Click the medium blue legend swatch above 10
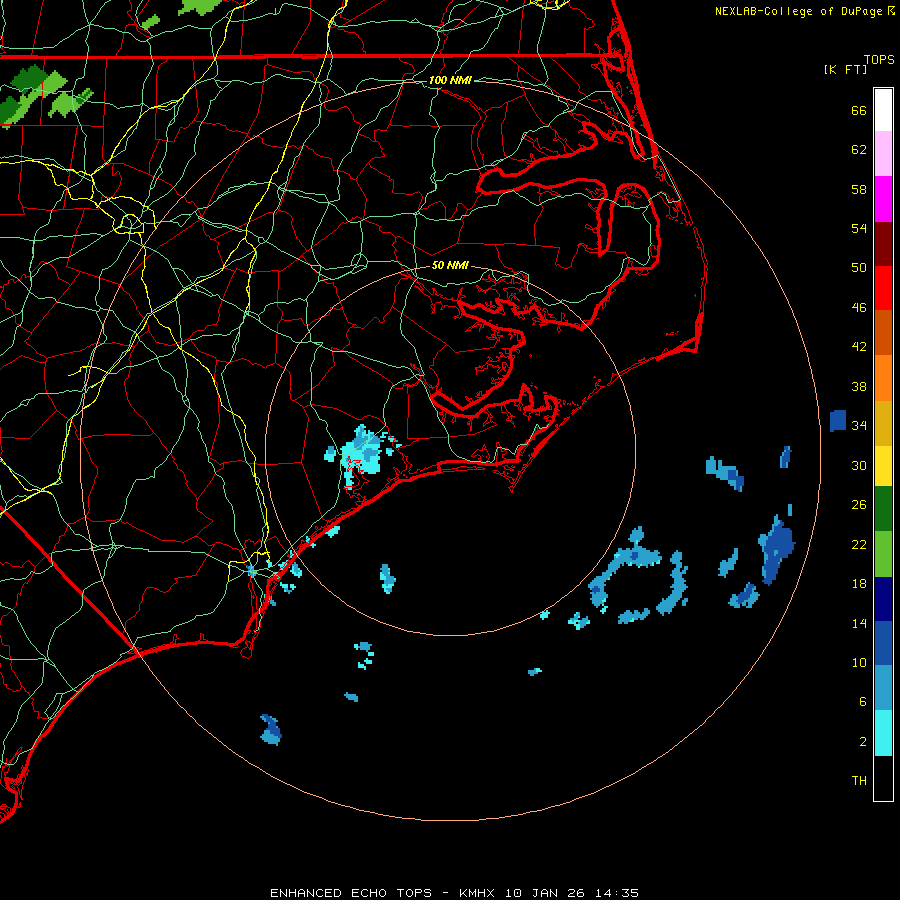Viewport: 900px width, 900px height. [x=883, y=643]
